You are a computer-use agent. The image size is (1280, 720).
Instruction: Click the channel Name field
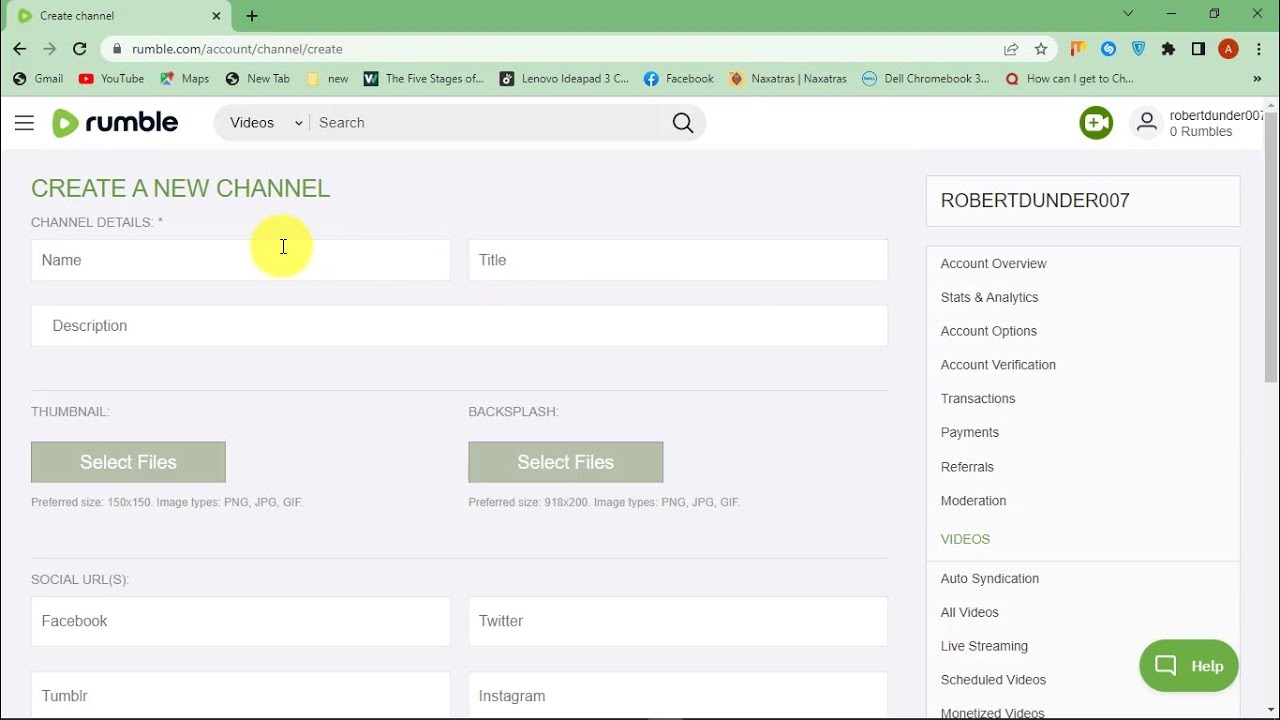pyautogui.click(x=241, y=260)
